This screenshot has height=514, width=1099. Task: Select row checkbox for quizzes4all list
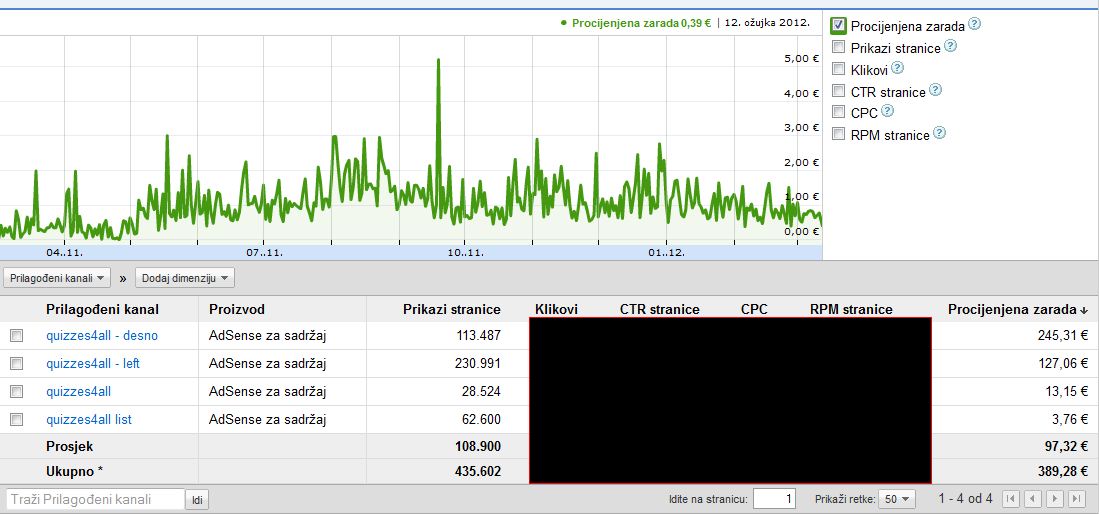[x=16, y=420]
